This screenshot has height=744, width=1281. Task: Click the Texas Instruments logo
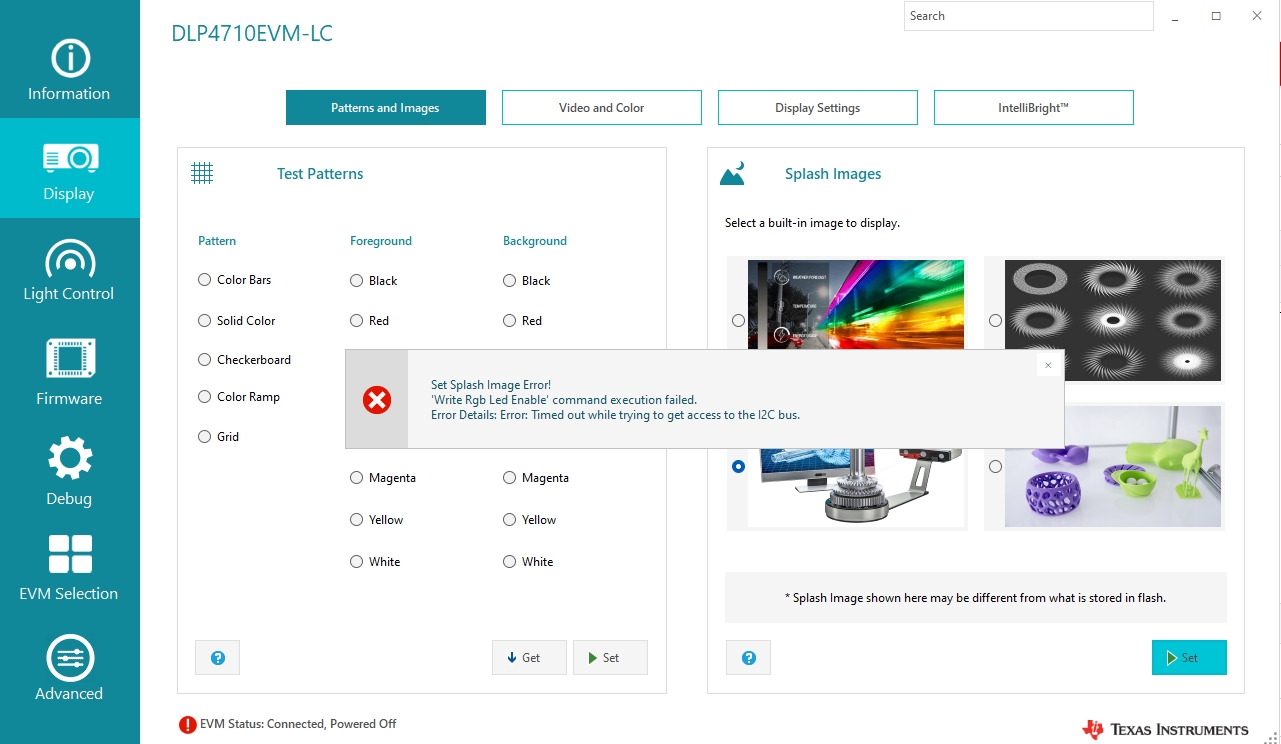1165,729
